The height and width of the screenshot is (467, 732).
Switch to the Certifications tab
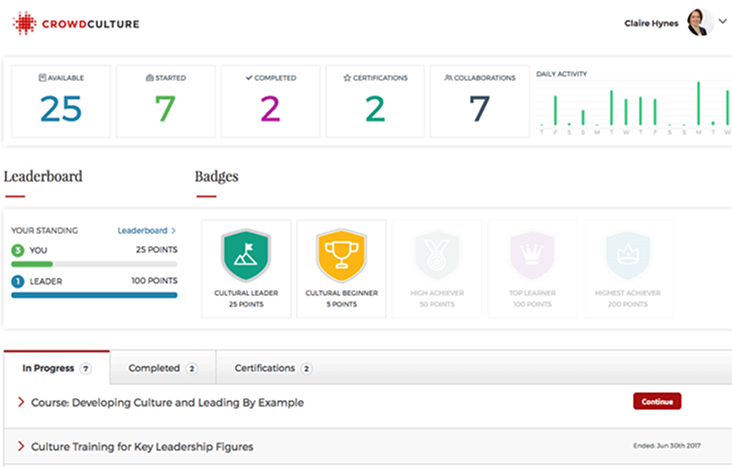pos(273,368)
